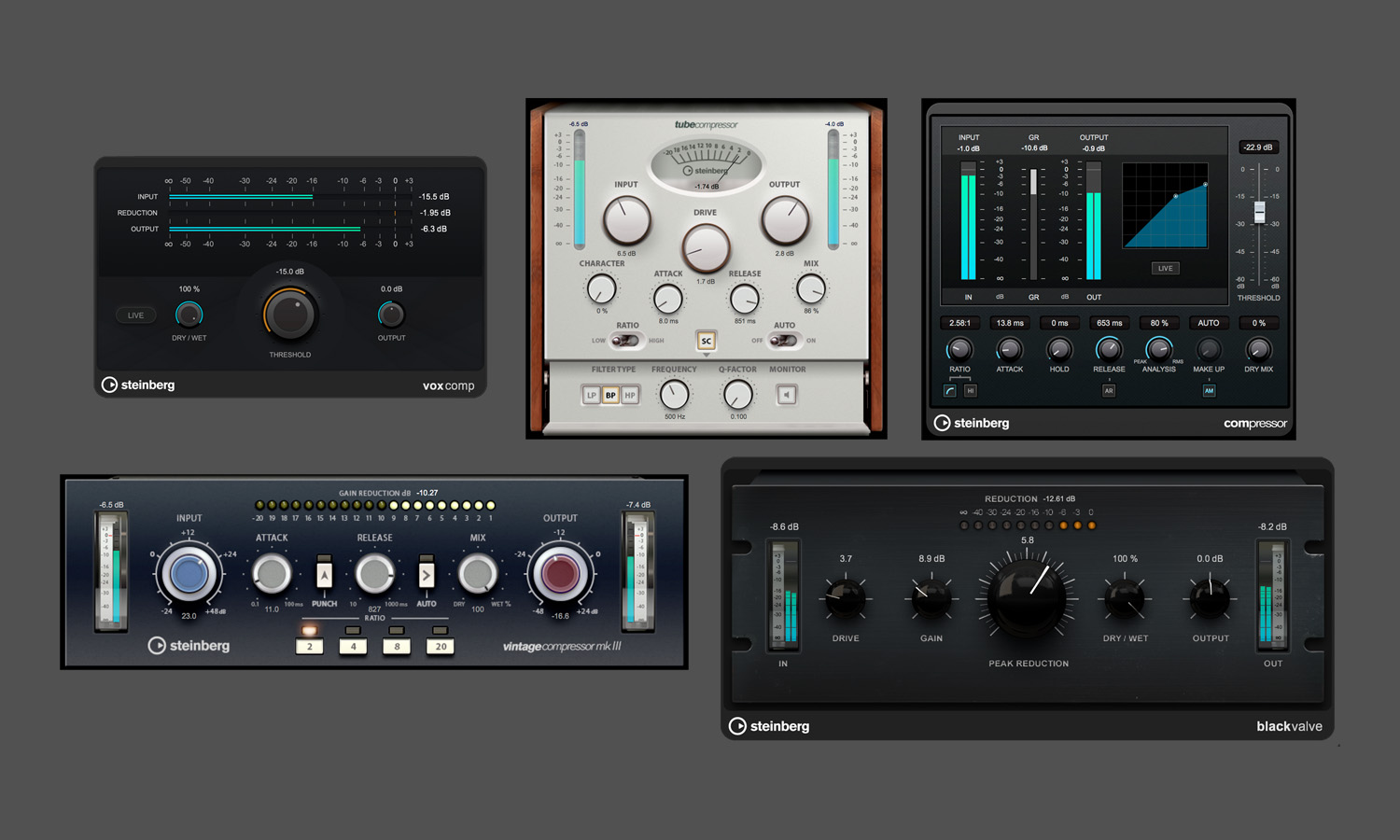Screen dimensions: 1400x840
Task: Flip the Ratio Low/High switch in Tube Compressor
Action: pyautogui.click(x=625, y=341)
